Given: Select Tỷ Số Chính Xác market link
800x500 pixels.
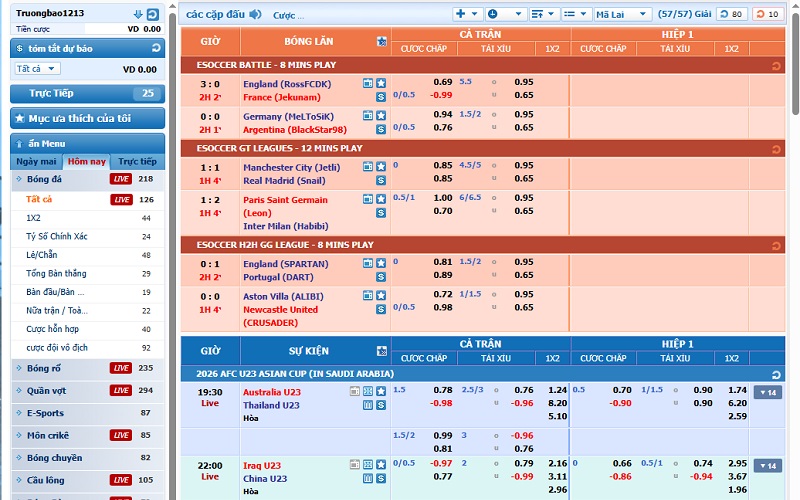Looking at the screenshot, I should [57, 236].
